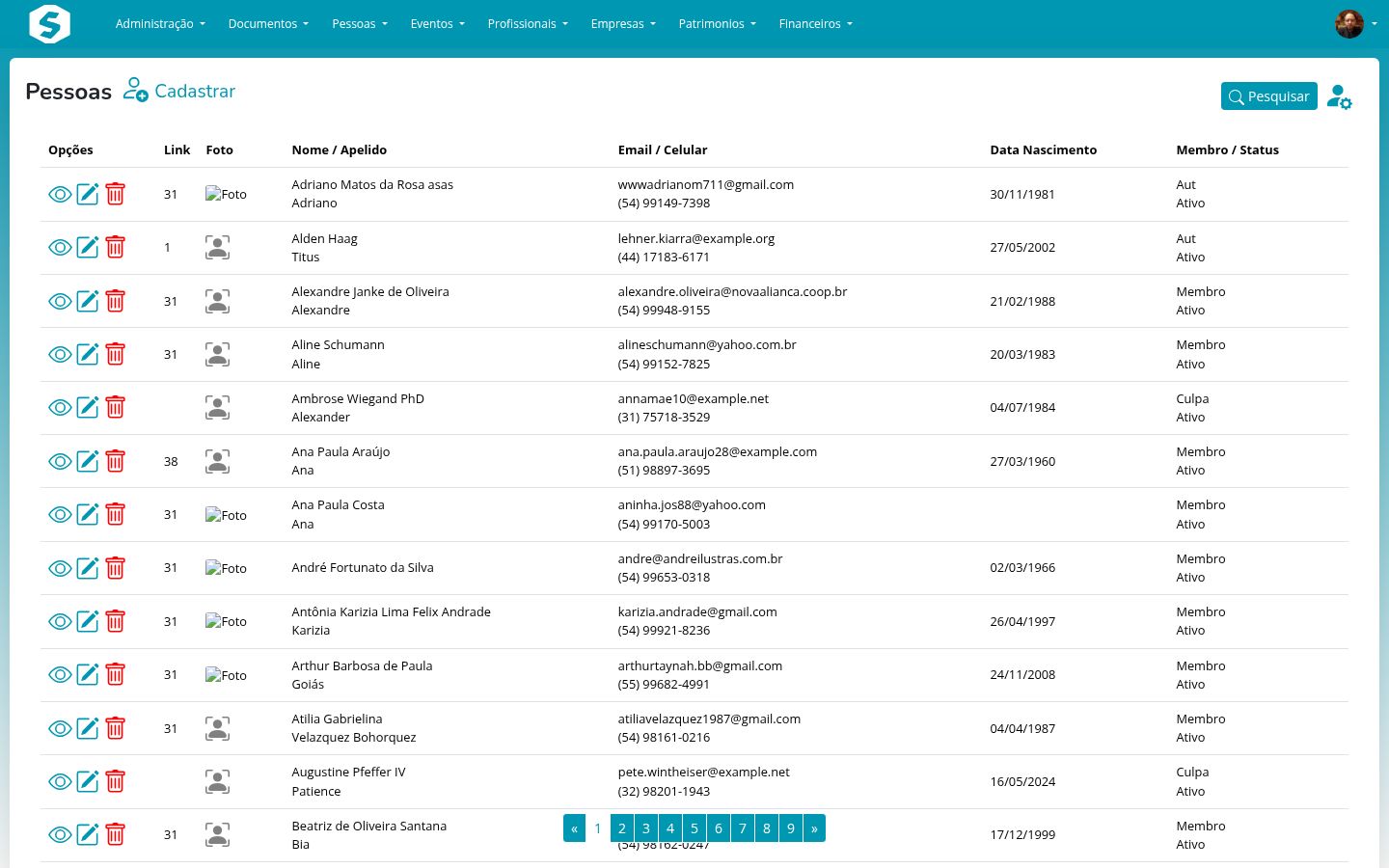Click the user settings gear icon
Viewport: 1389px width, 868px height.
pos(1339,96)
